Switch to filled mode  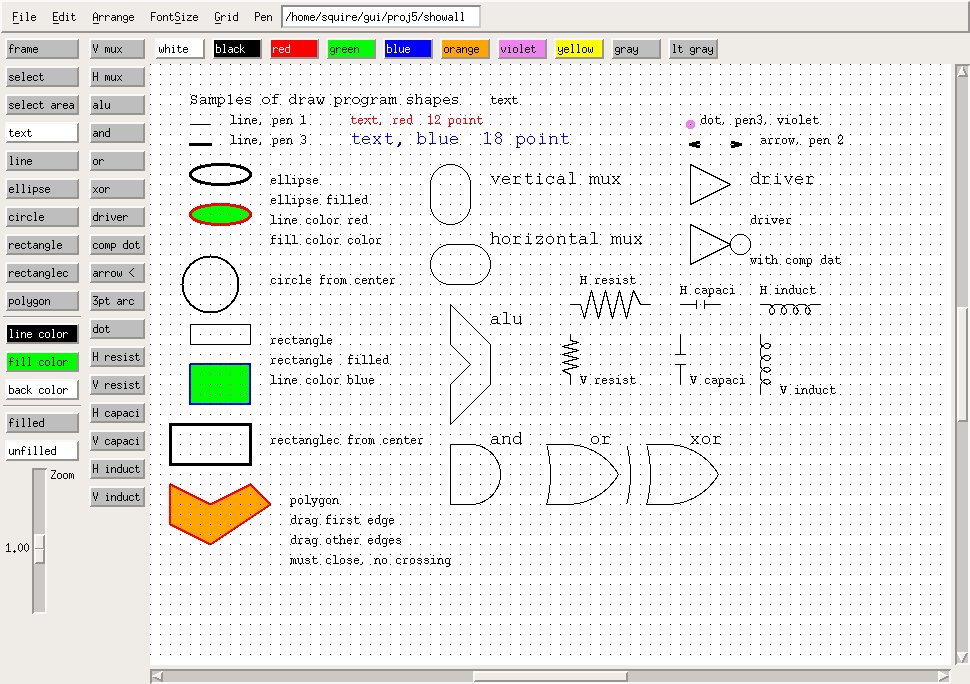[42, 423]
